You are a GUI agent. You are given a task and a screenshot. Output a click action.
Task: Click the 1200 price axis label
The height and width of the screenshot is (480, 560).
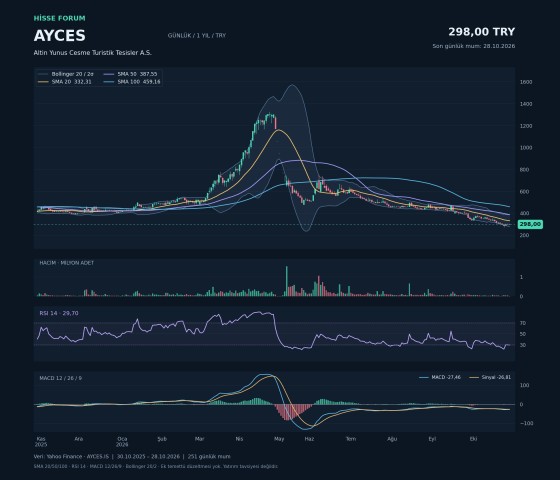[x=526, y=126]
